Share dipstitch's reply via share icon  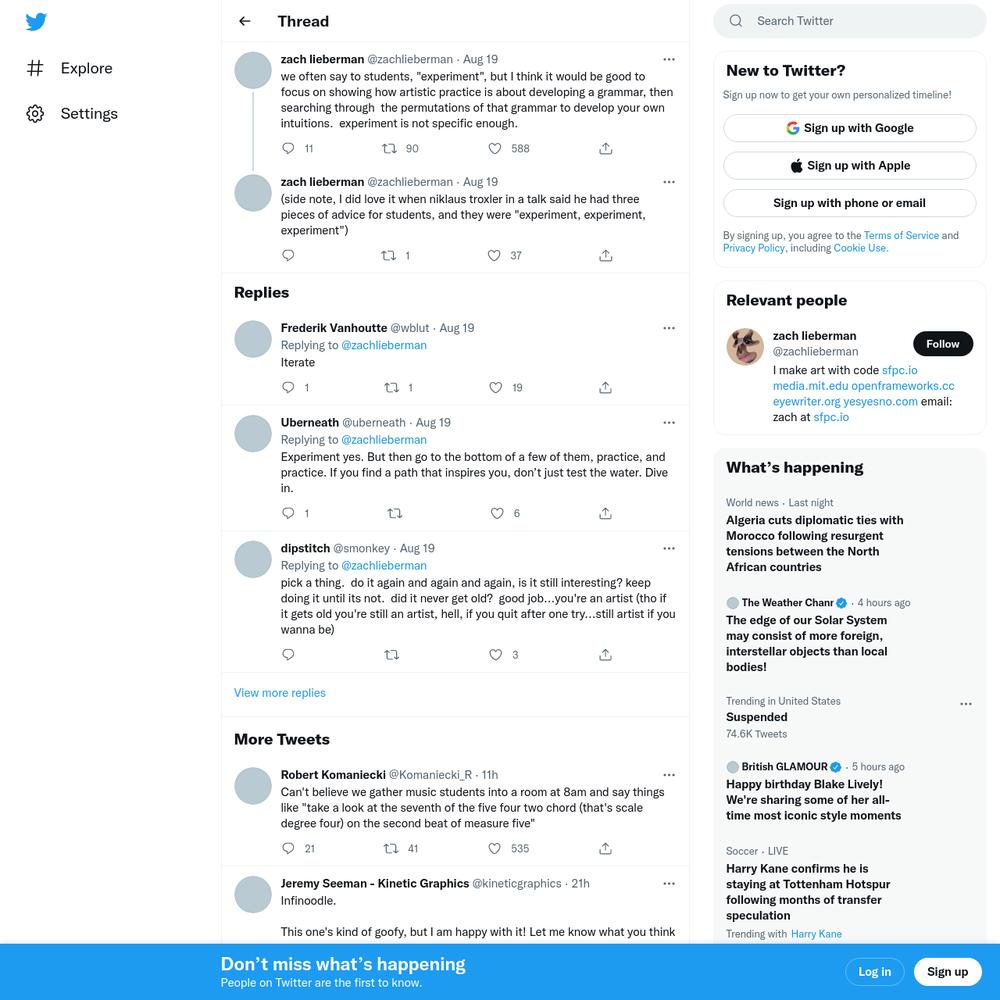point(605,654)
